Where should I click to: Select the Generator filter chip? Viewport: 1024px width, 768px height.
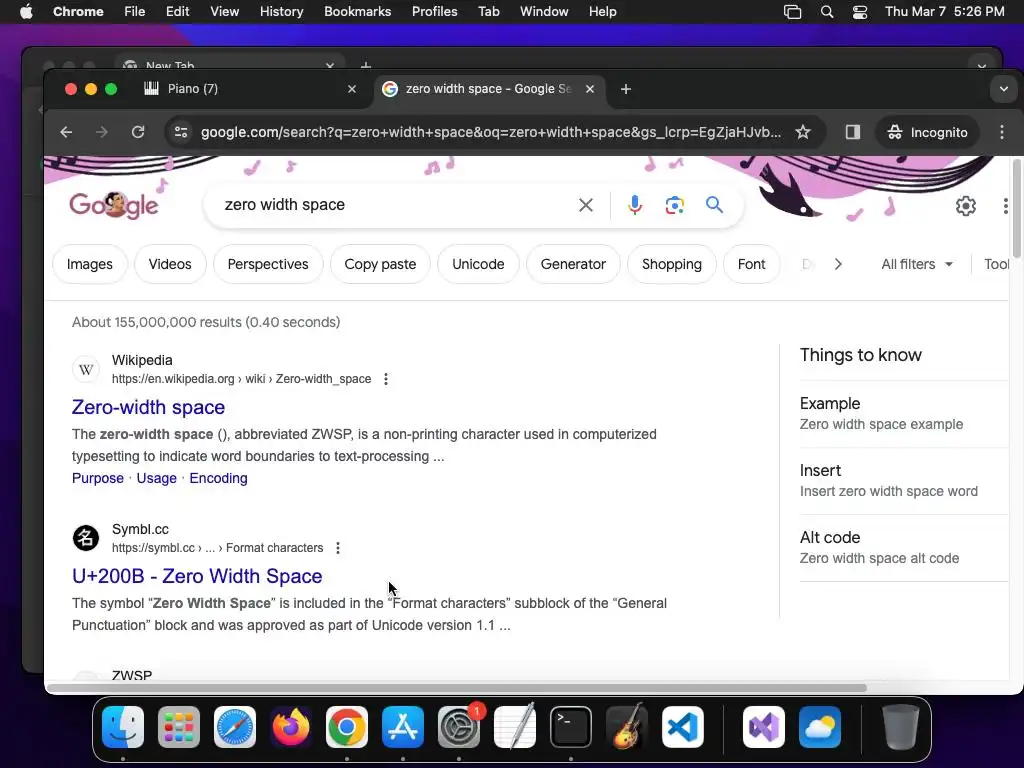tap(573, 264)
